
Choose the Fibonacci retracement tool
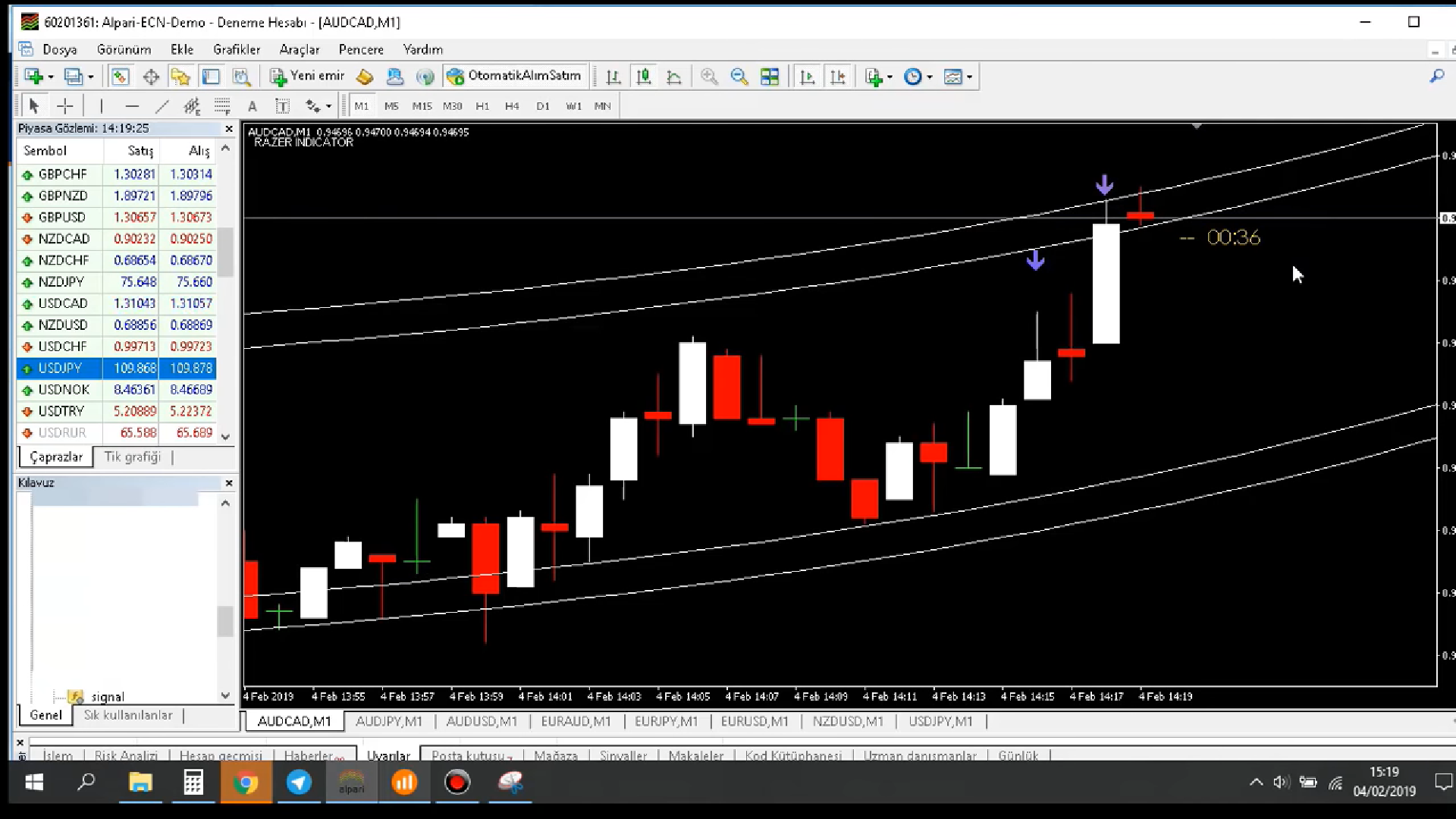[222, 106]
